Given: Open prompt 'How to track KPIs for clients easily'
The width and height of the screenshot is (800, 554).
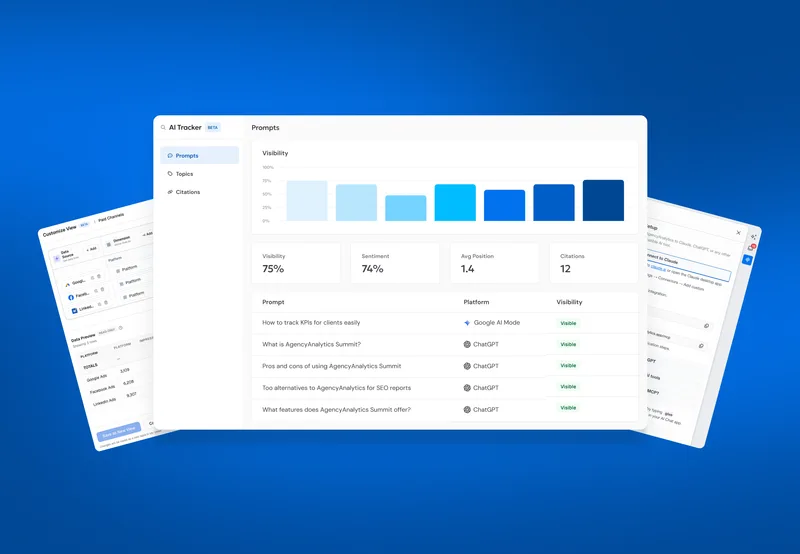Looking at the screenshot, I should point(311,322).
